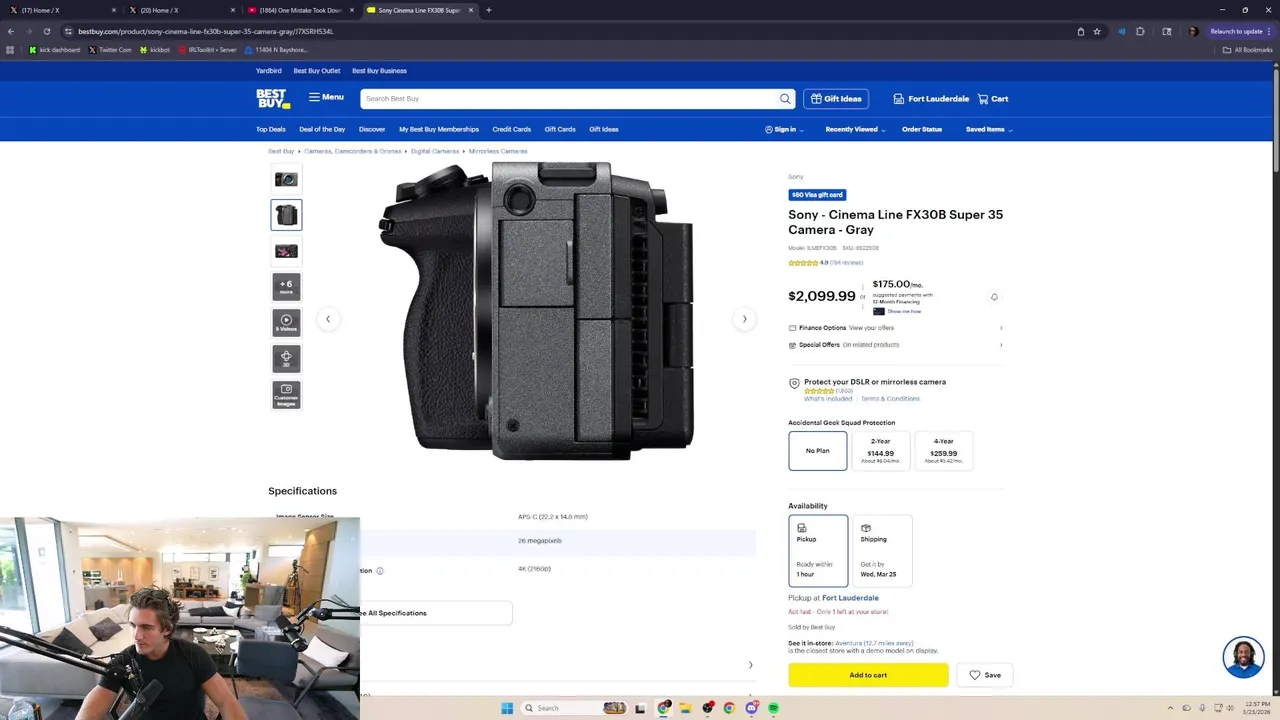Choose the Pickup availability option

coord(817,550)
